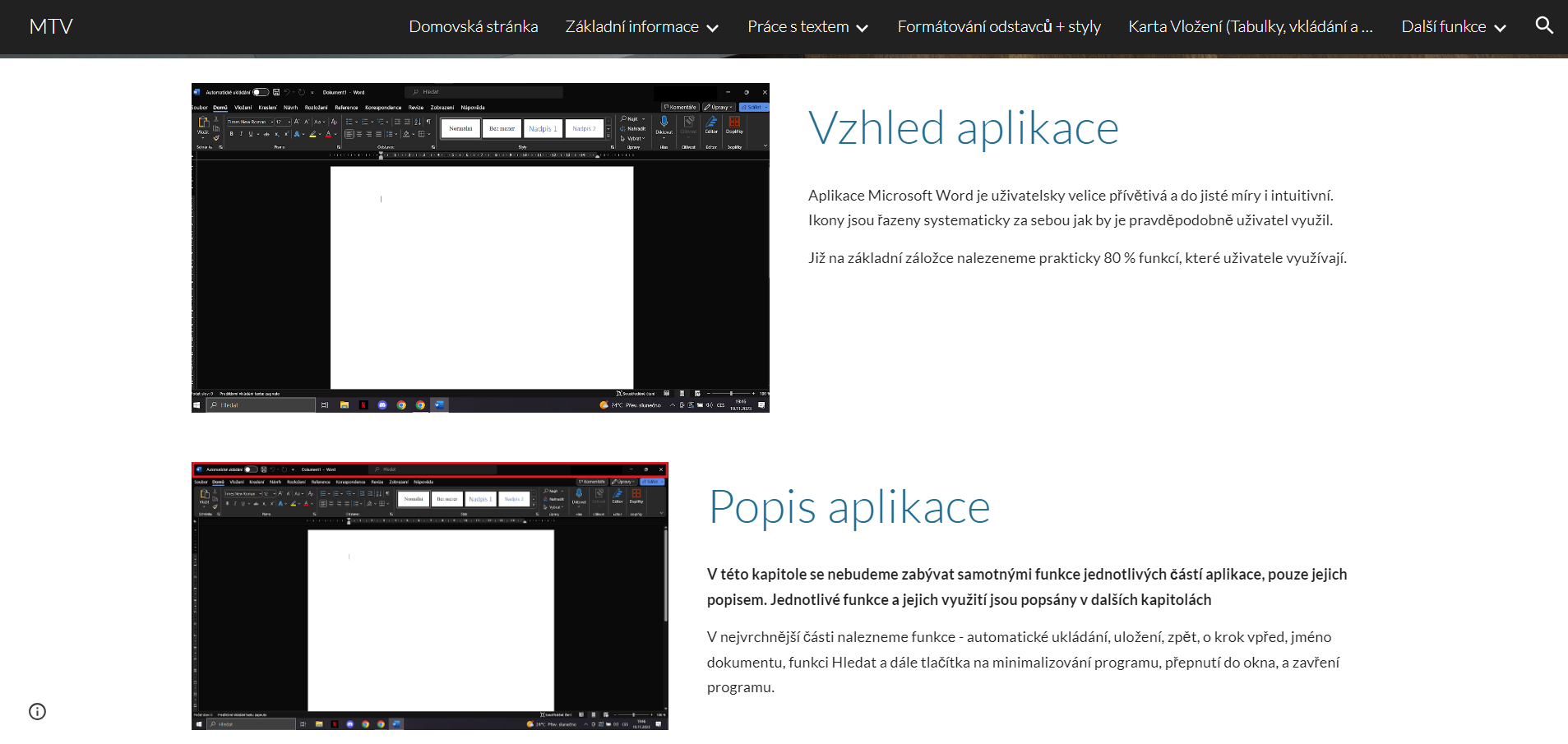Open the site search magnifier icon
The width and height of the screenshot is (1568, 744).
coord(1544,25)
